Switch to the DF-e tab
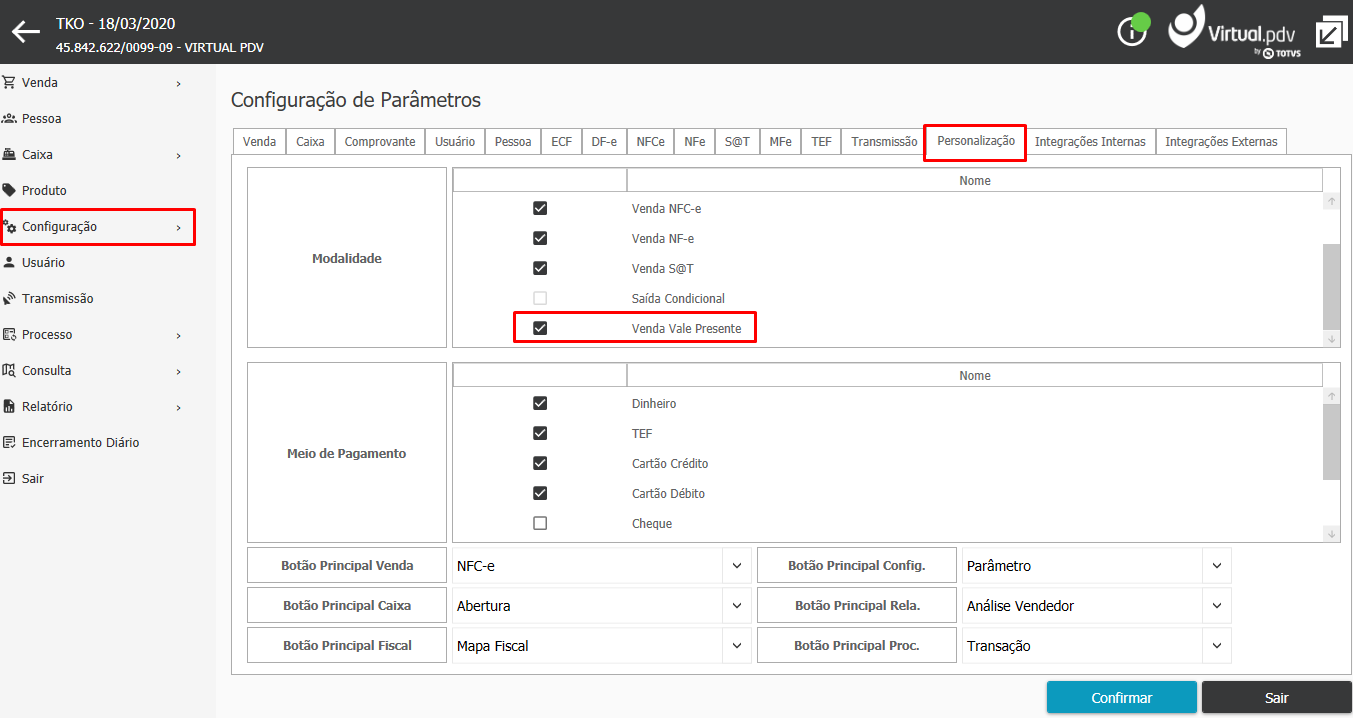This screenshot has height=718, width=1353. tap(604, 142)
